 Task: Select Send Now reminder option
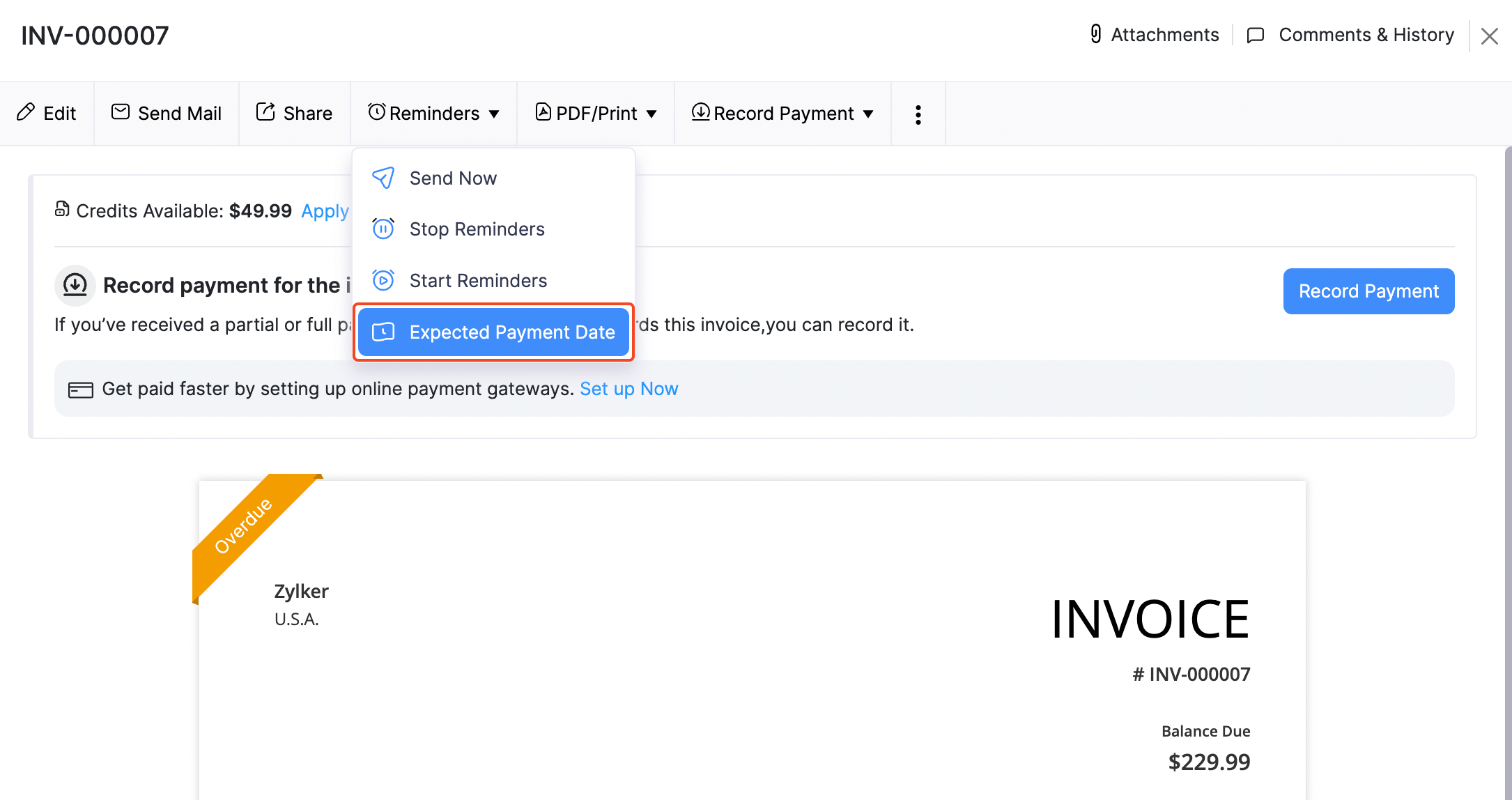(x=453, y=178)
